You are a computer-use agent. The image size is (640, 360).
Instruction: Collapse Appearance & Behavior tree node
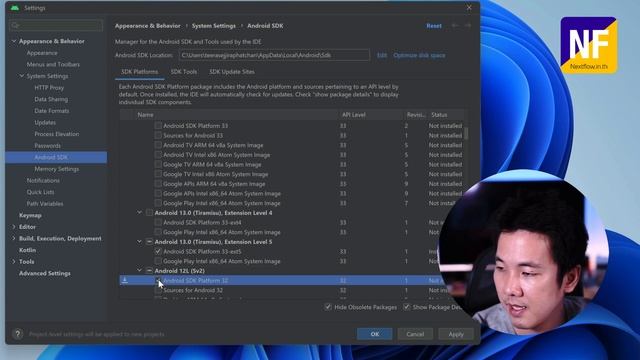(x=14, y=41)
